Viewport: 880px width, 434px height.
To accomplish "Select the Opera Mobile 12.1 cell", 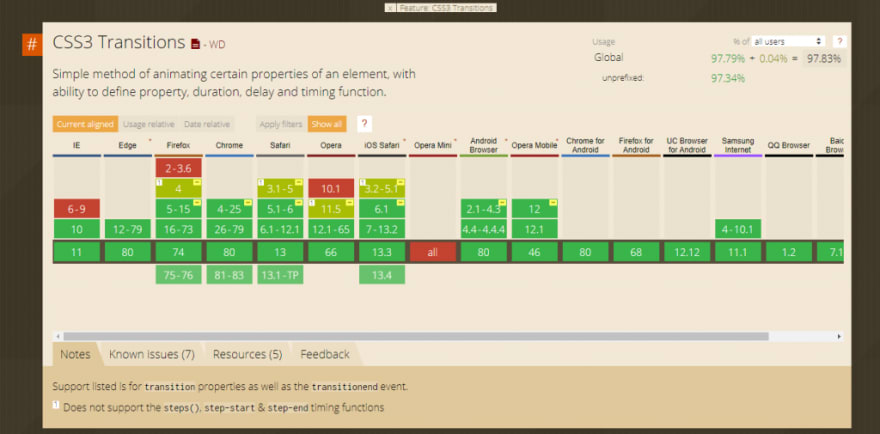I will [x=534, y=229].
